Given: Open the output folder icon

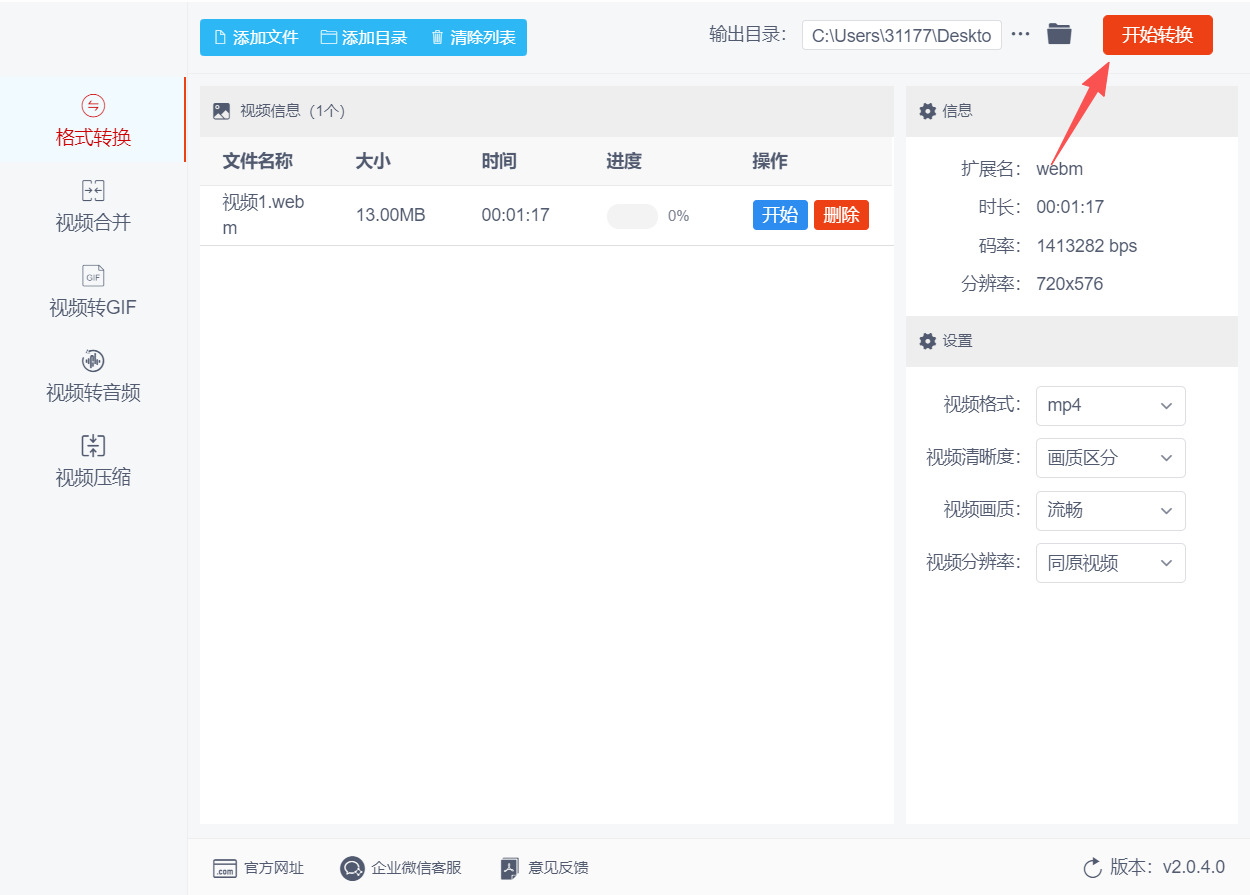Looking at the screenshot, I should [1059, 34].
